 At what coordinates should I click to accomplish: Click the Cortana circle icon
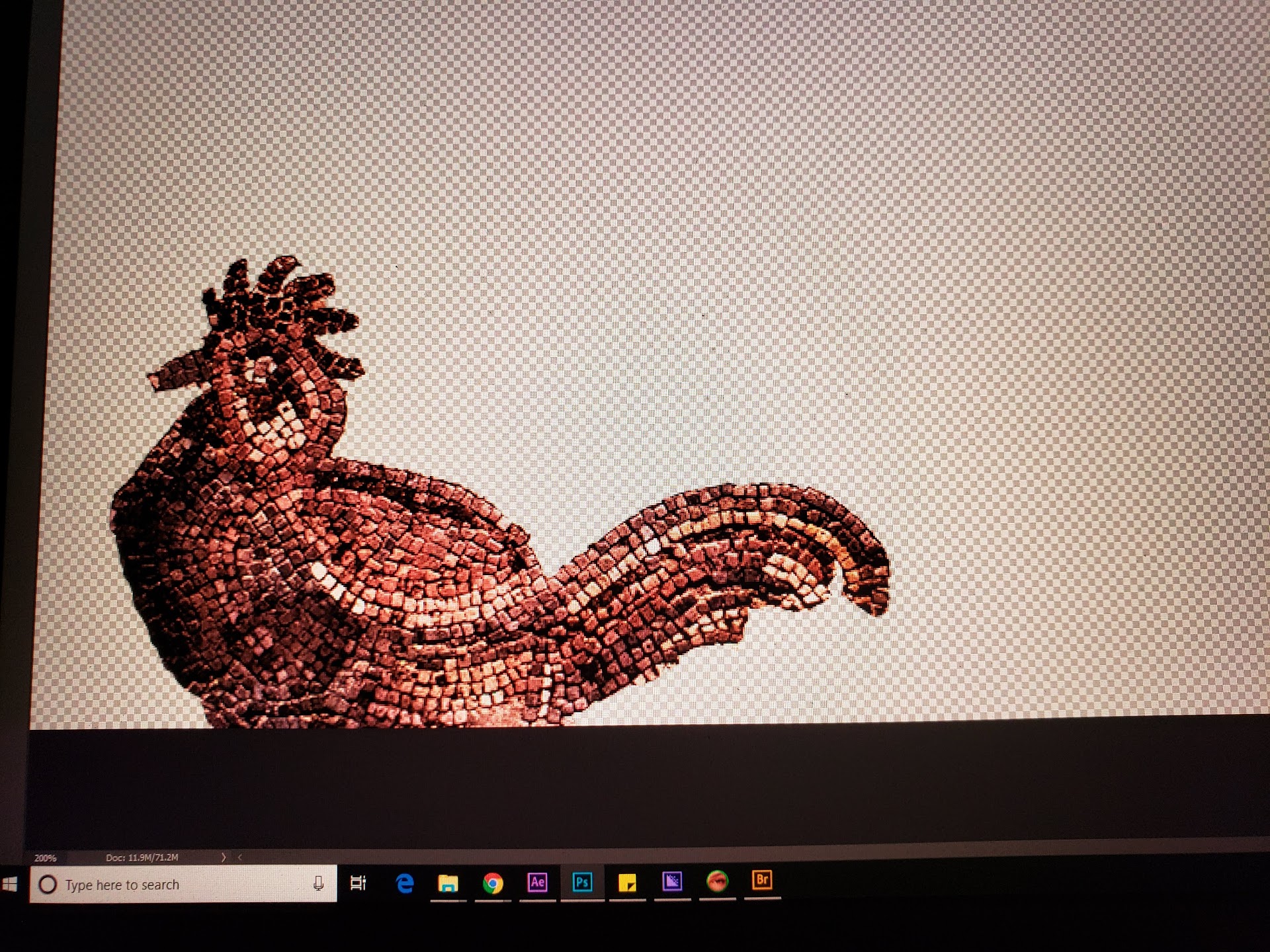pos(48,885)
